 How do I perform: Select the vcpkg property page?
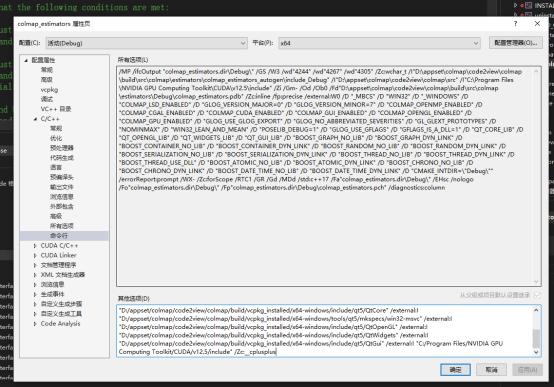click(x=49, y=89)
